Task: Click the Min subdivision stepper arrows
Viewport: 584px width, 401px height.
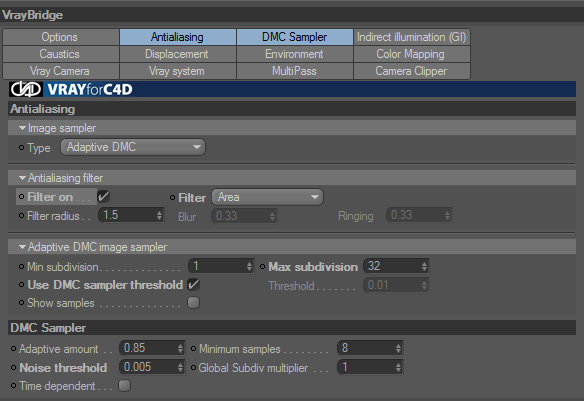Action: click(250, 266)
